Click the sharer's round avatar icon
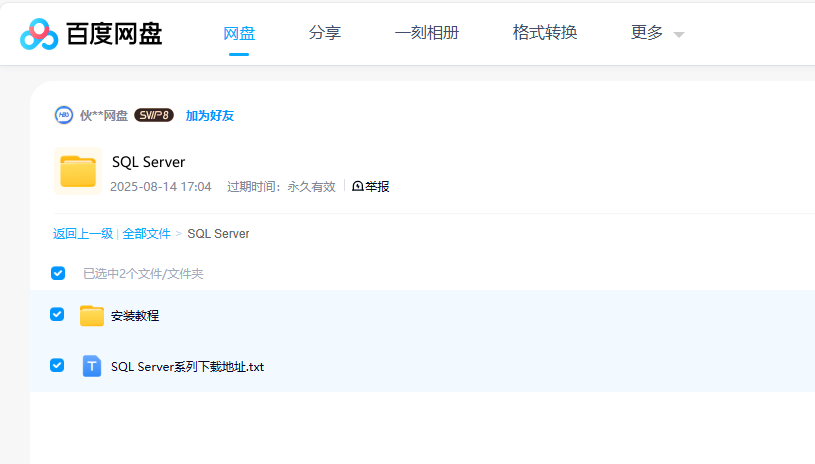This screenshot has width=815, height=464. [x=64, y=115]
